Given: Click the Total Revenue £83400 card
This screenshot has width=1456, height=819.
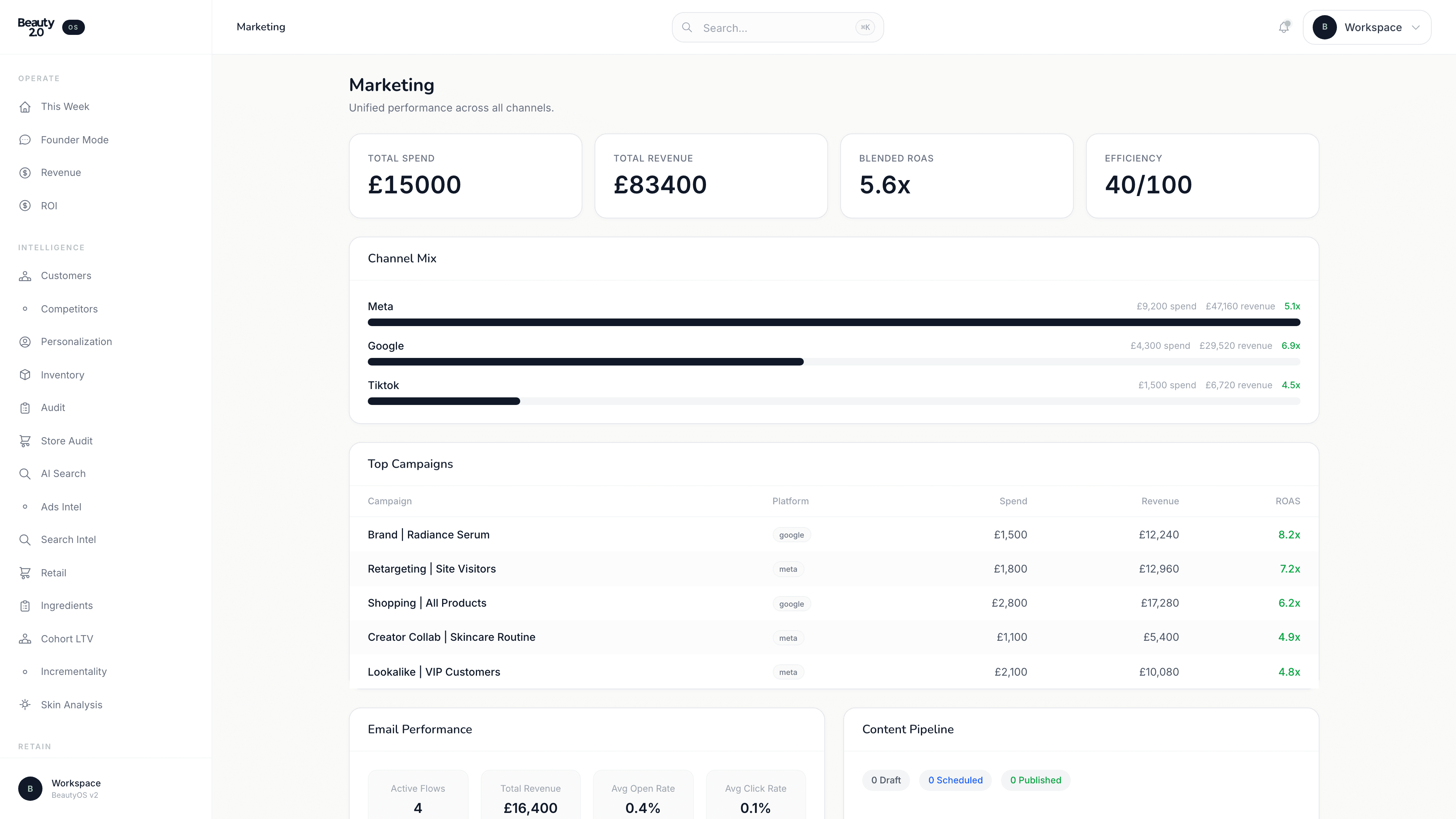Looking at the screenshot, I should pos(711,176).
